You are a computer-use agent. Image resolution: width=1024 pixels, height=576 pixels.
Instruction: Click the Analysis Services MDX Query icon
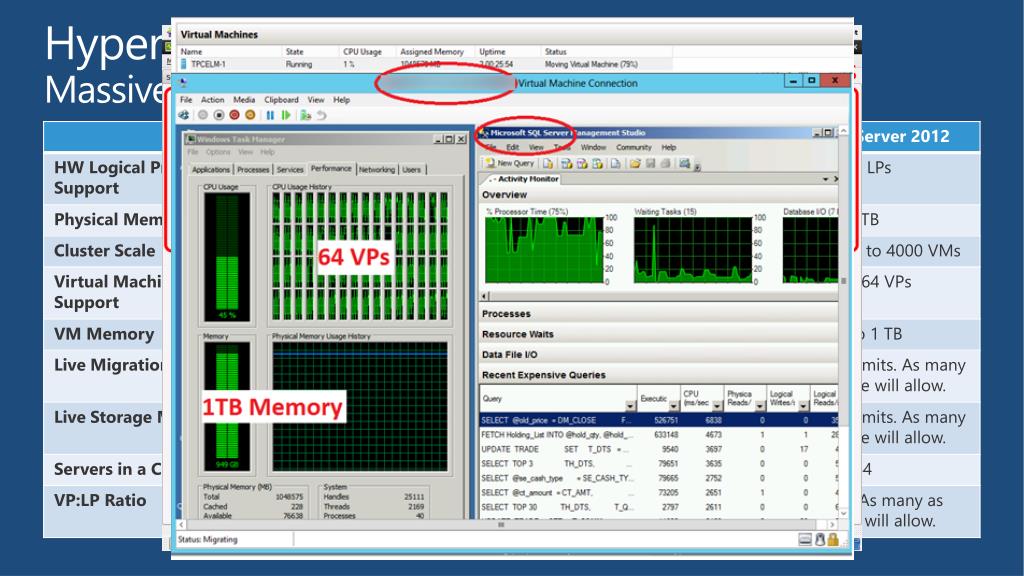point(566,163)
